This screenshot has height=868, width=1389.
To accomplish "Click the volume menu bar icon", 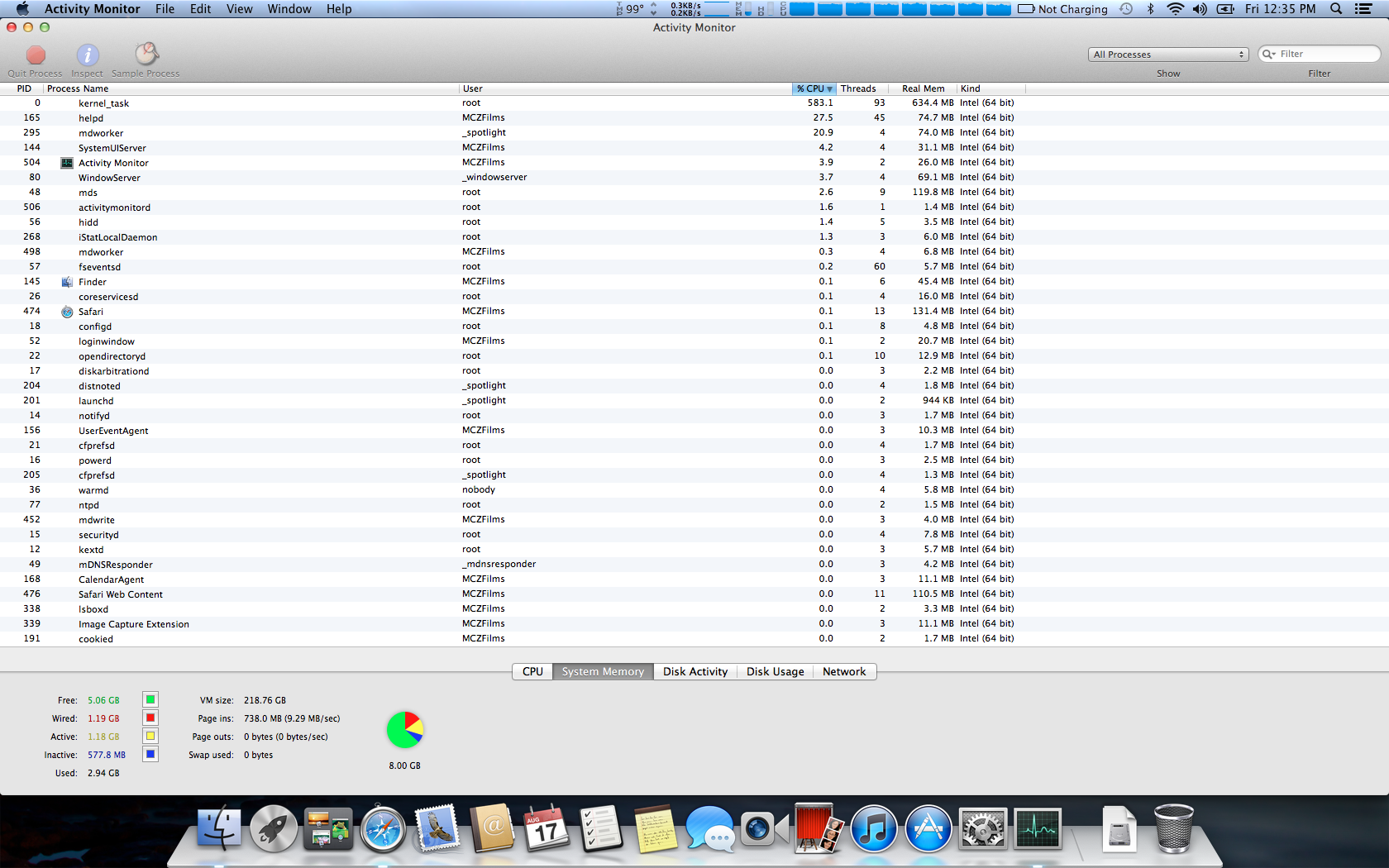I will [1200, 9].
